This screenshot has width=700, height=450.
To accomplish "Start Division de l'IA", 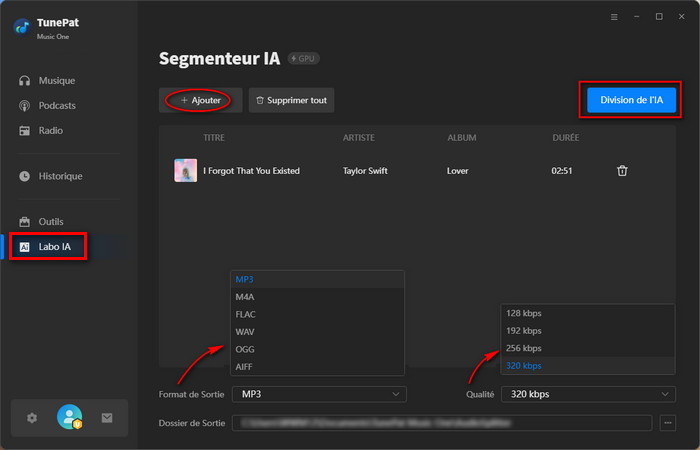I will pyautogui.click(x=631, y=100).
